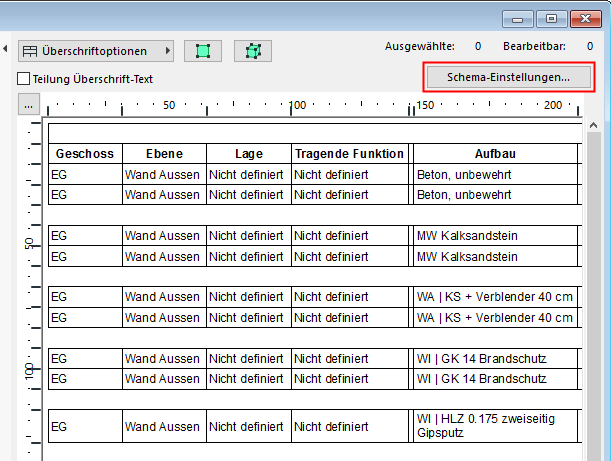Select the Geschoss column header
611x461 pixels.
pyautogui.click(x=85, y=154)
